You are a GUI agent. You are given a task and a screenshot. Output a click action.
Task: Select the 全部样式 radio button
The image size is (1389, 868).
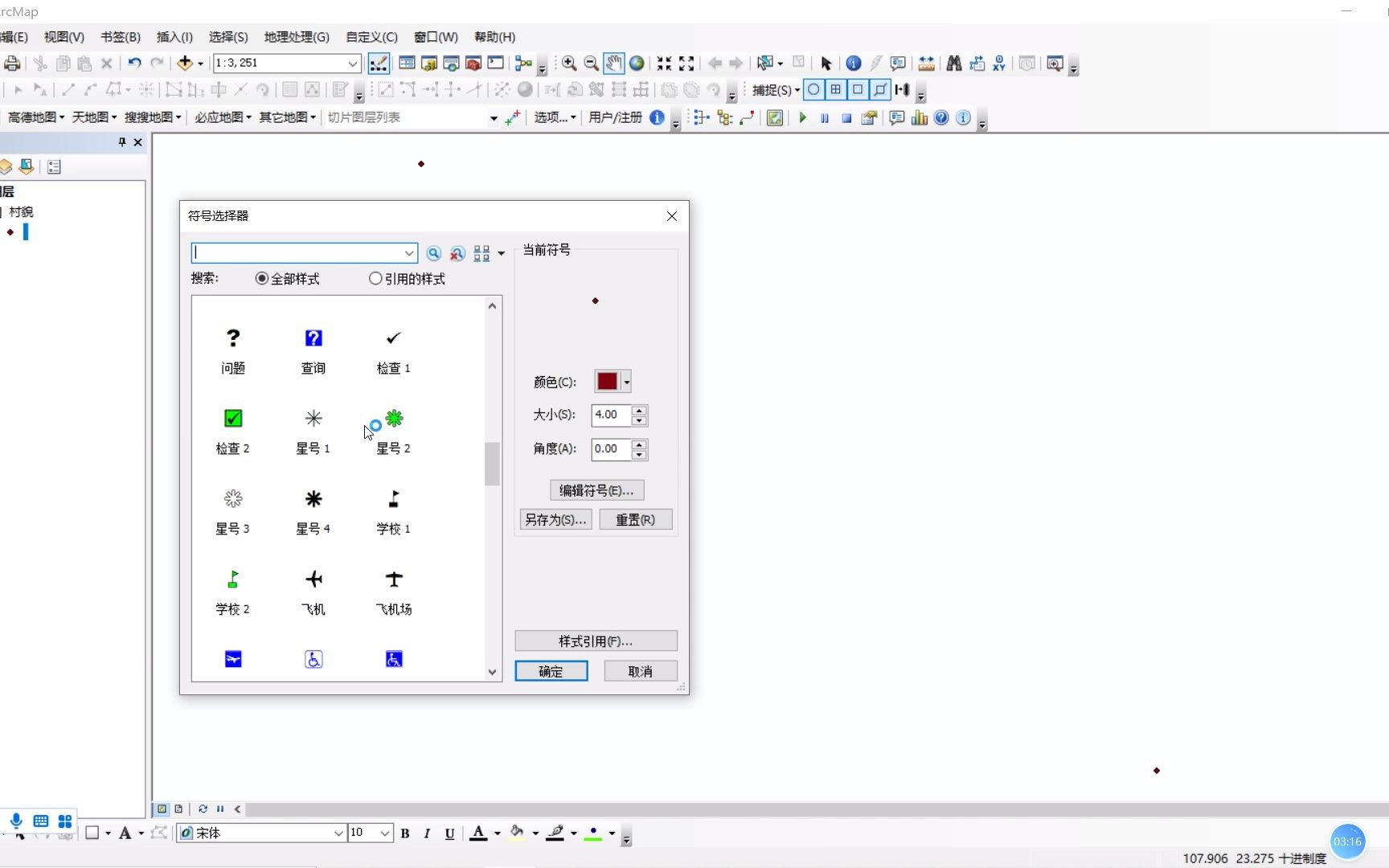point(261,278)
